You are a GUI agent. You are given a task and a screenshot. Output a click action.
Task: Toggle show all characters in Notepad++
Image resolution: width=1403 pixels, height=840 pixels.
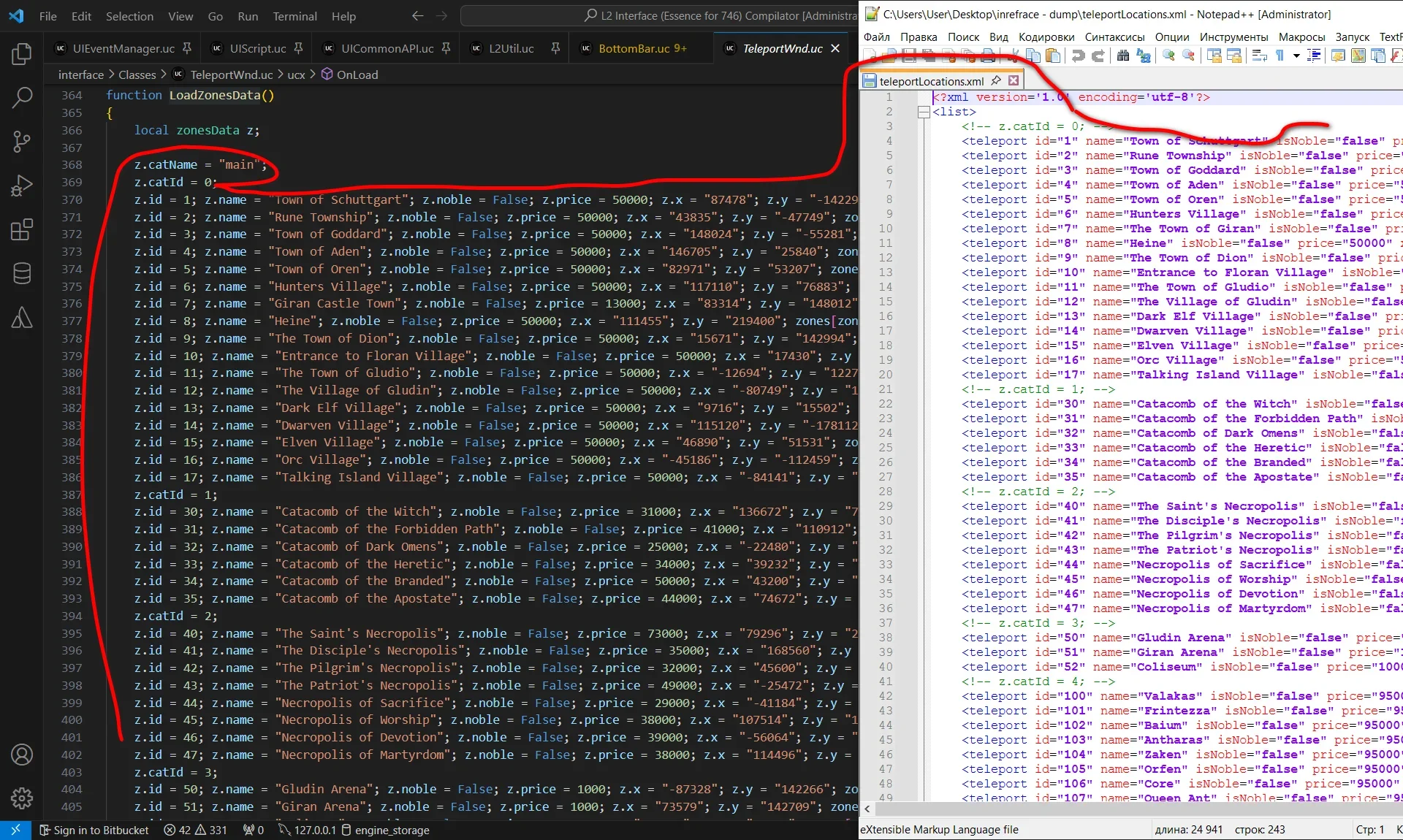pos(1280,56)
